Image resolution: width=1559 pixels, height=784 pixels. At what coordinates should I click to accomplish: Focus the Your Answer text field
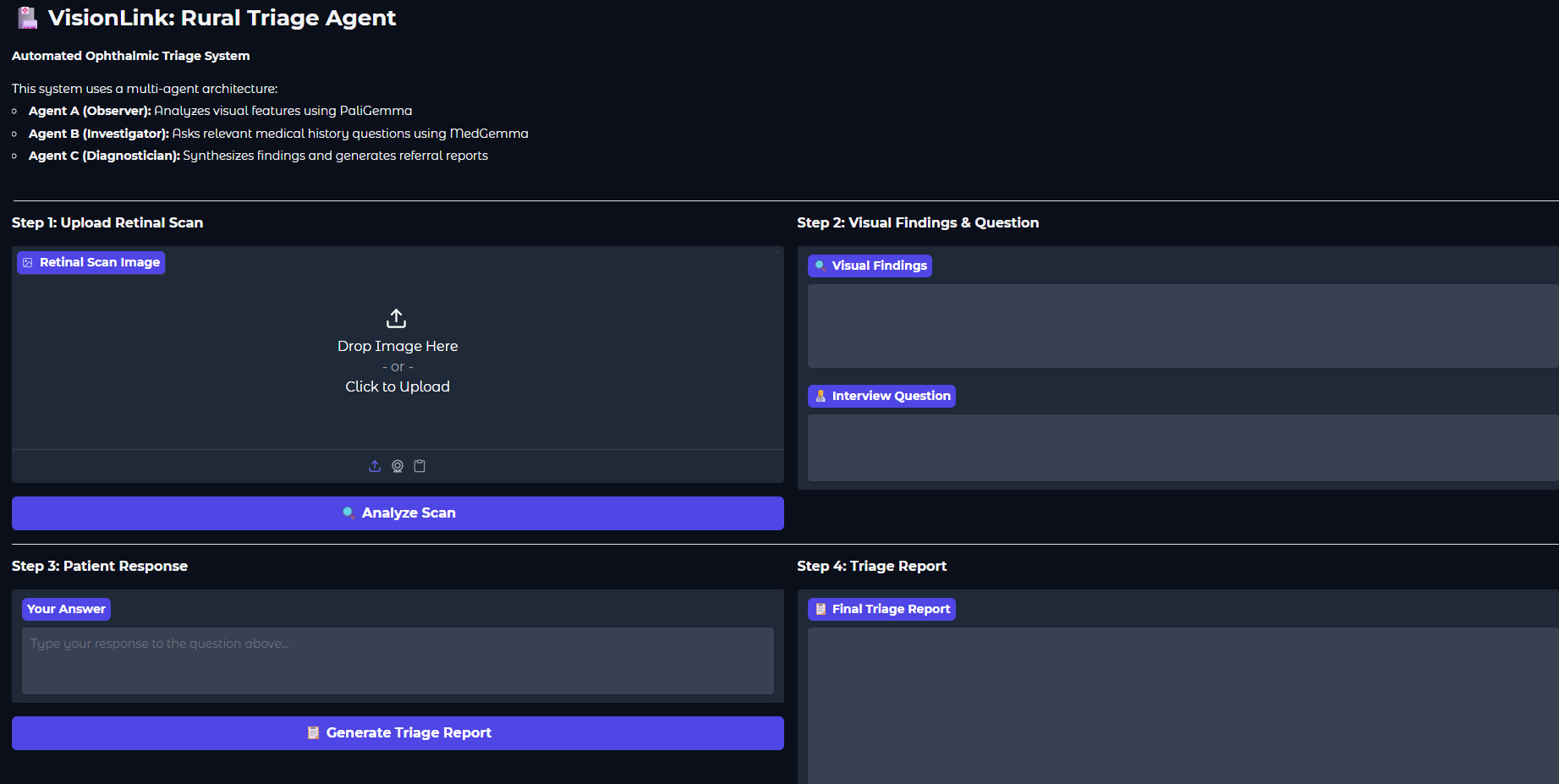coord(398,661)
